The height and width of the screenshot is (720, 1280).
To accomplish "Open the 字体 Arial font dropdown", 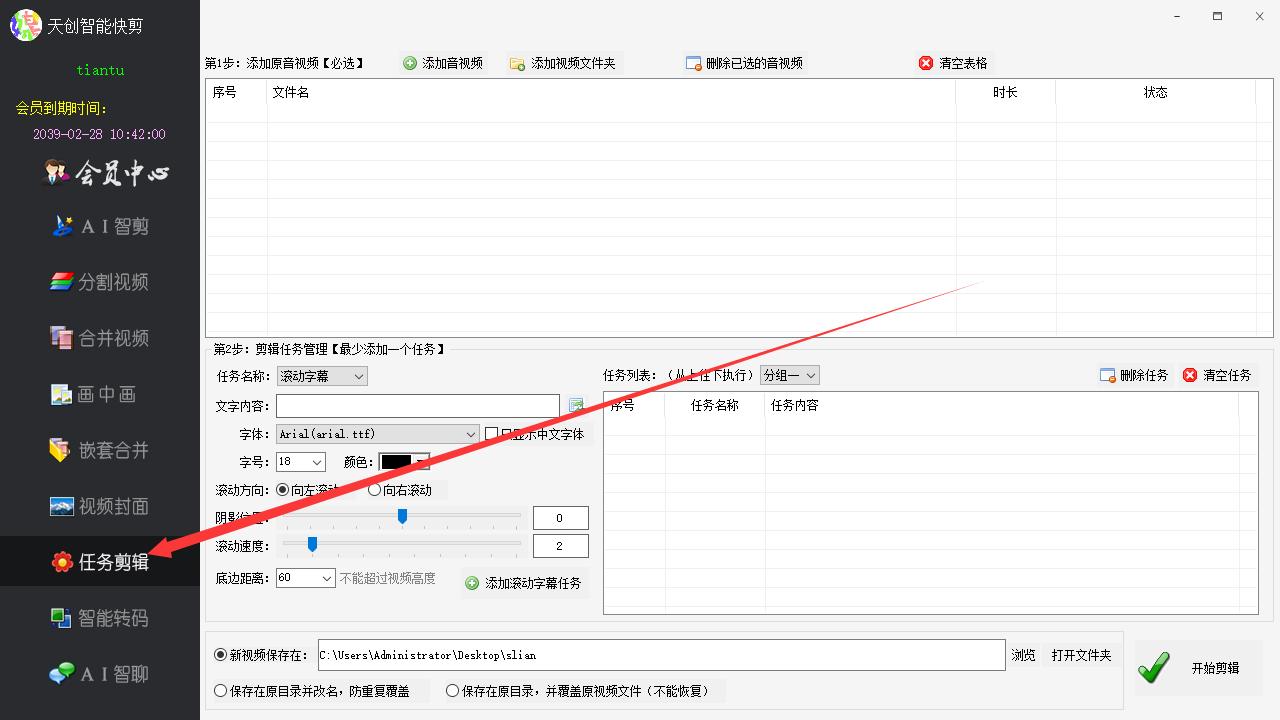I will pyautogui.click(x=378, y=434).
